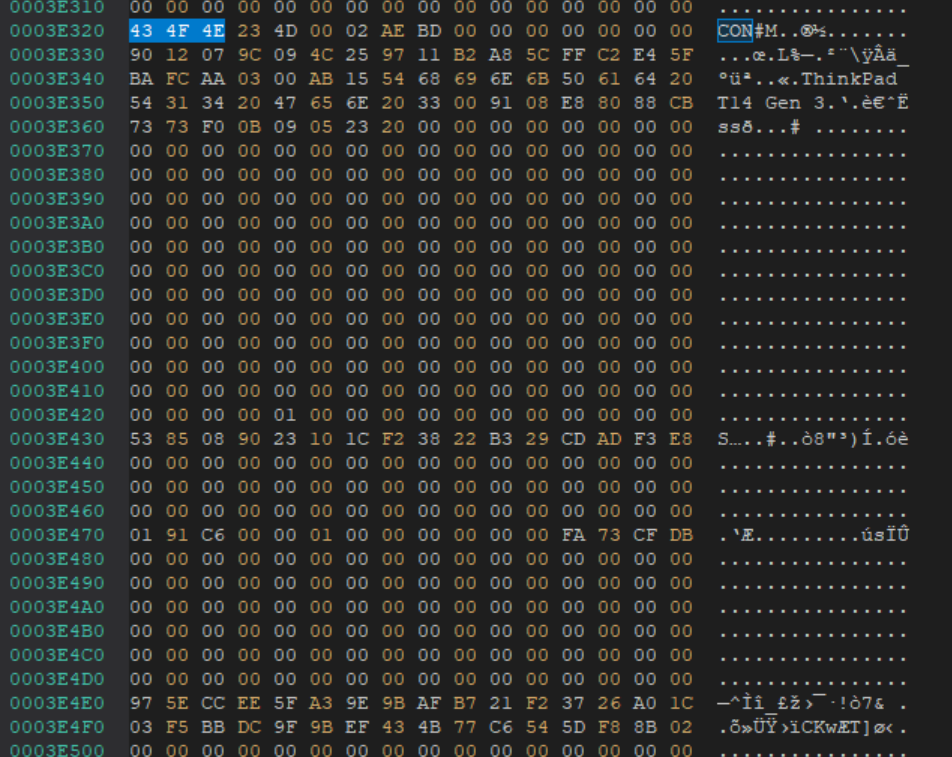Viewport: 952px width, 757px height.
Task: Select offset address 0003E4E0
Action: tap(57, 703)
